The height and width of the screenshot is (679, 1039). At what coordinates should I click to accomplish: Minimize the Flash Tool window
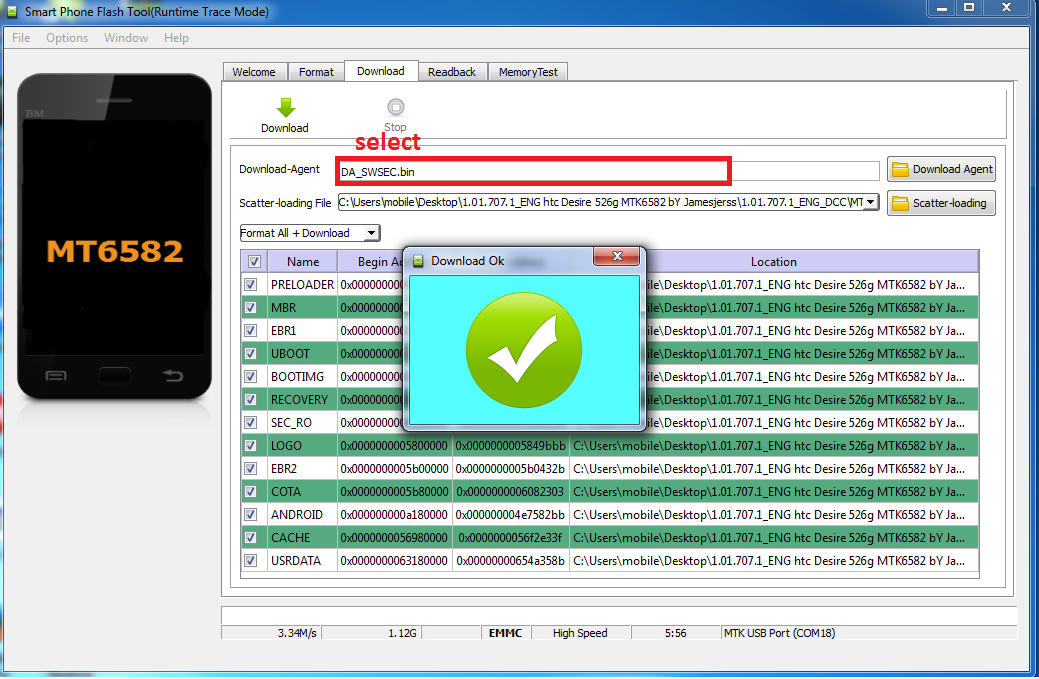(x=942, y=8)
